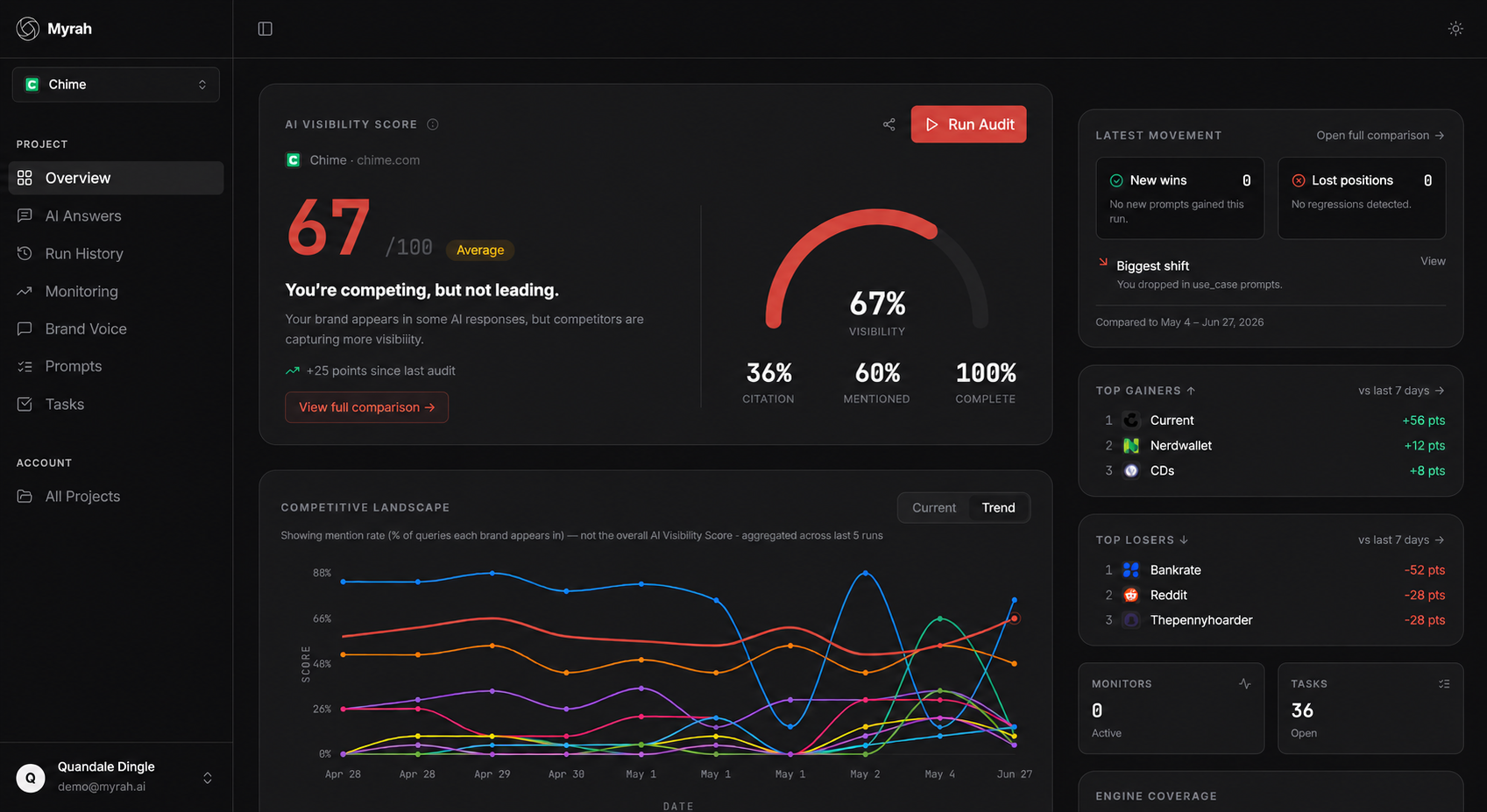This screenshot has height=812, width=1487.
Task: Click the Bankrate logo icon
Action: (1131, 570)
